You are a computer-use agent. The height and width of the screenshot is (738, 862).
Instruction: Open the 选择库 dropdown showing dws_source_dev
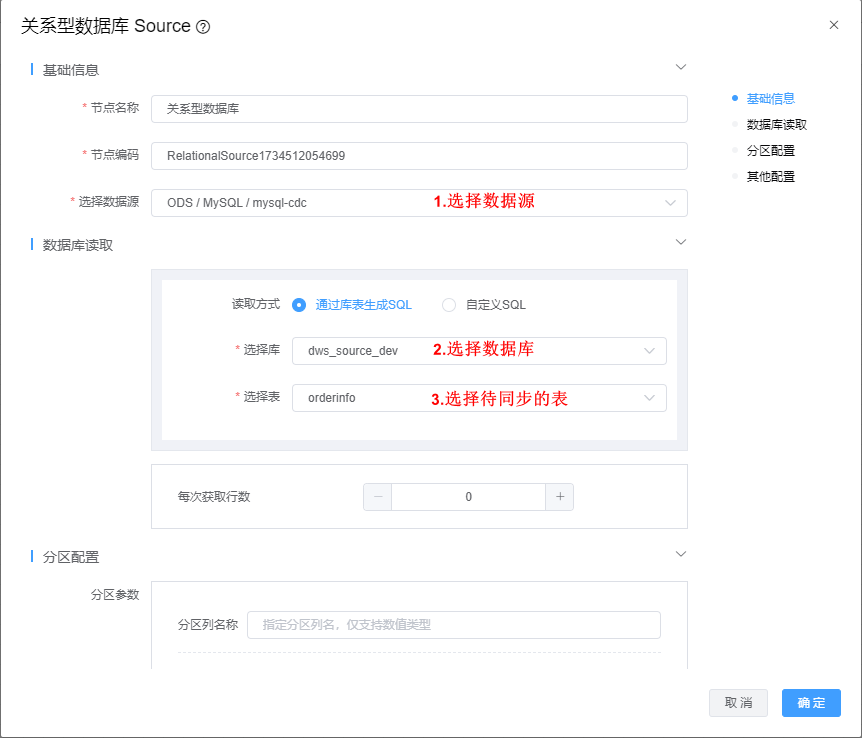[x=479, y=351]
